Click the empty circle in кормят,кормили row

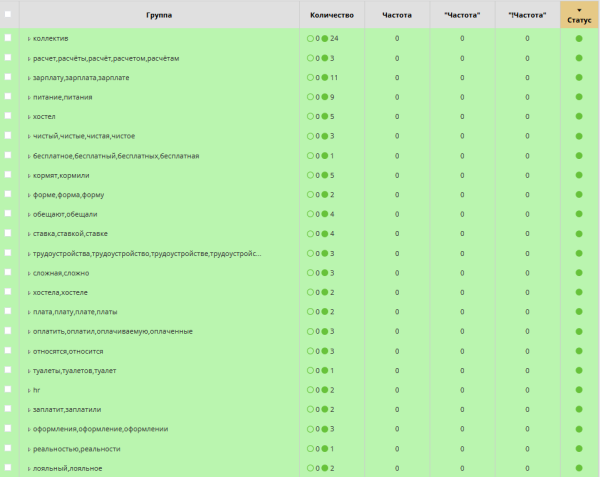pos(311,175)
